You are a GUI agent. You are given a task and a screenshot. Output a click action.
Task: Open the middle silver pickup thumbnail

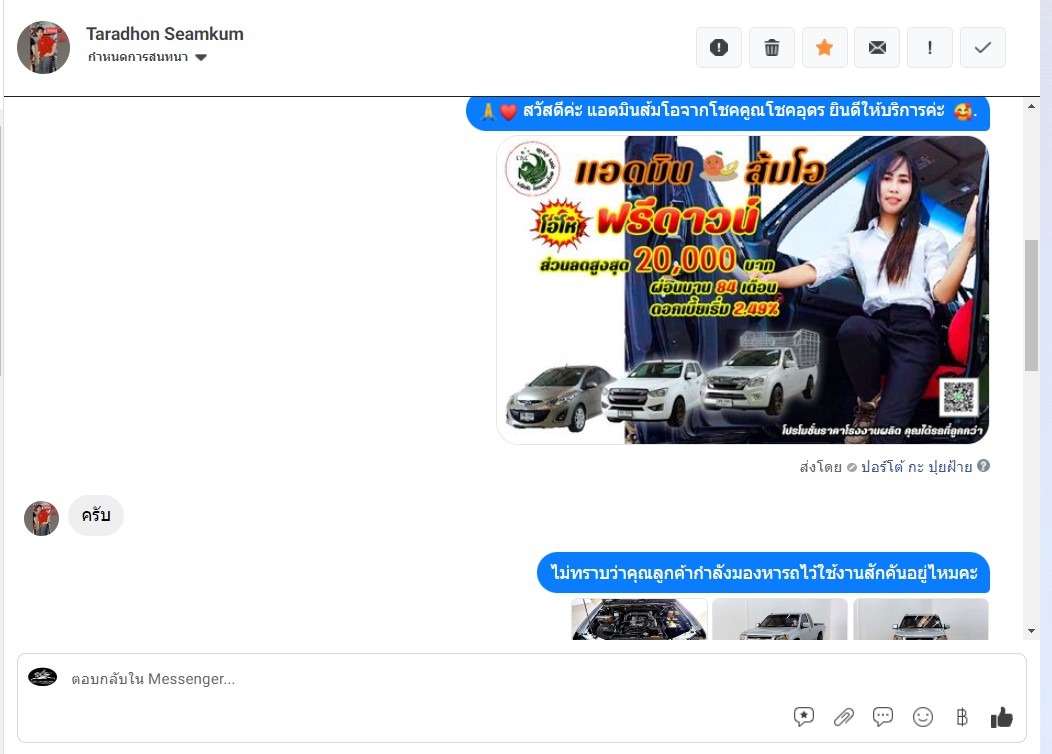(780, 619)
